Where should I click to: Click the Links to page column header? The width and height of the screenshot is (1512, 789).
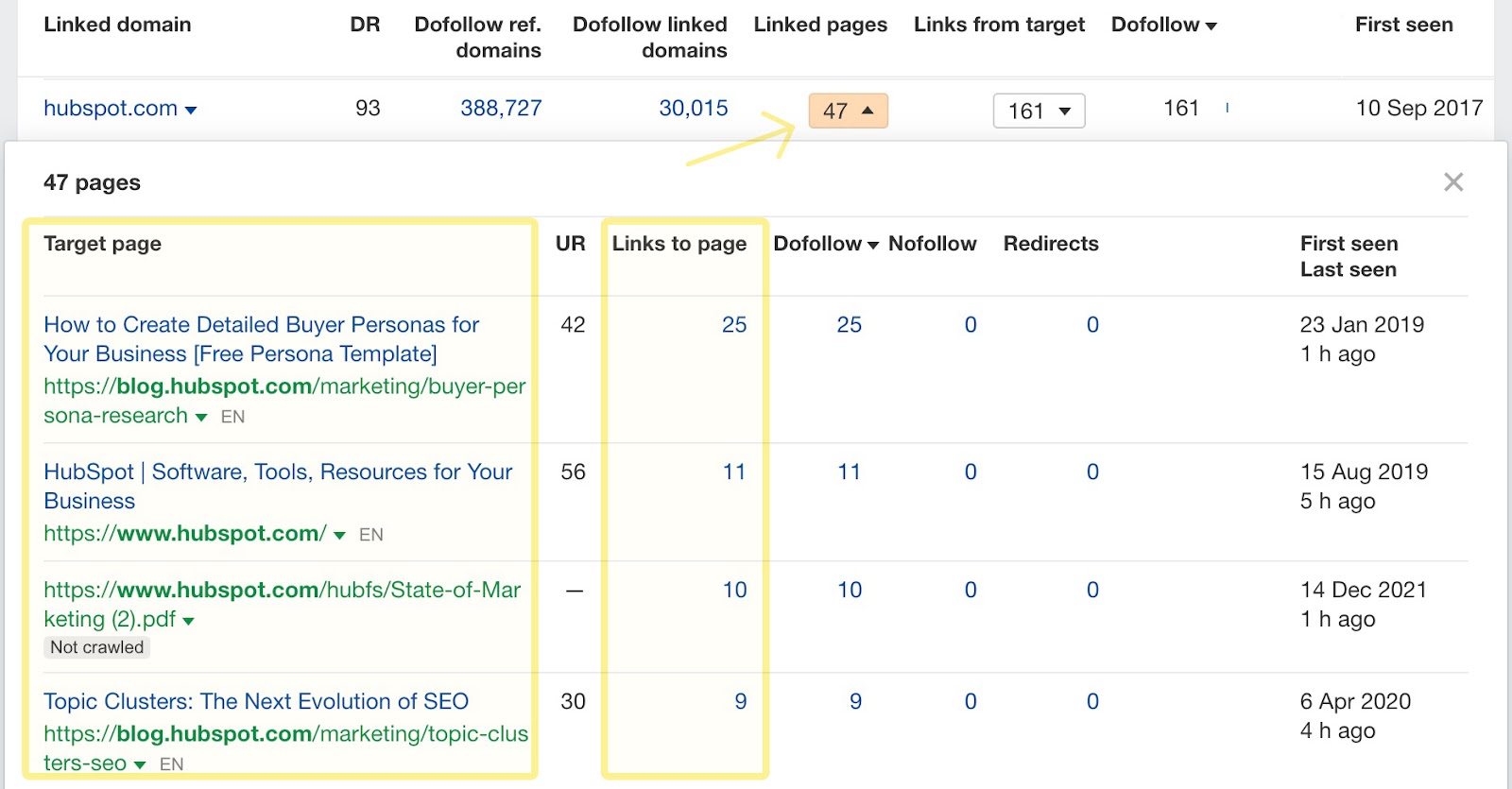click(679, 244)
